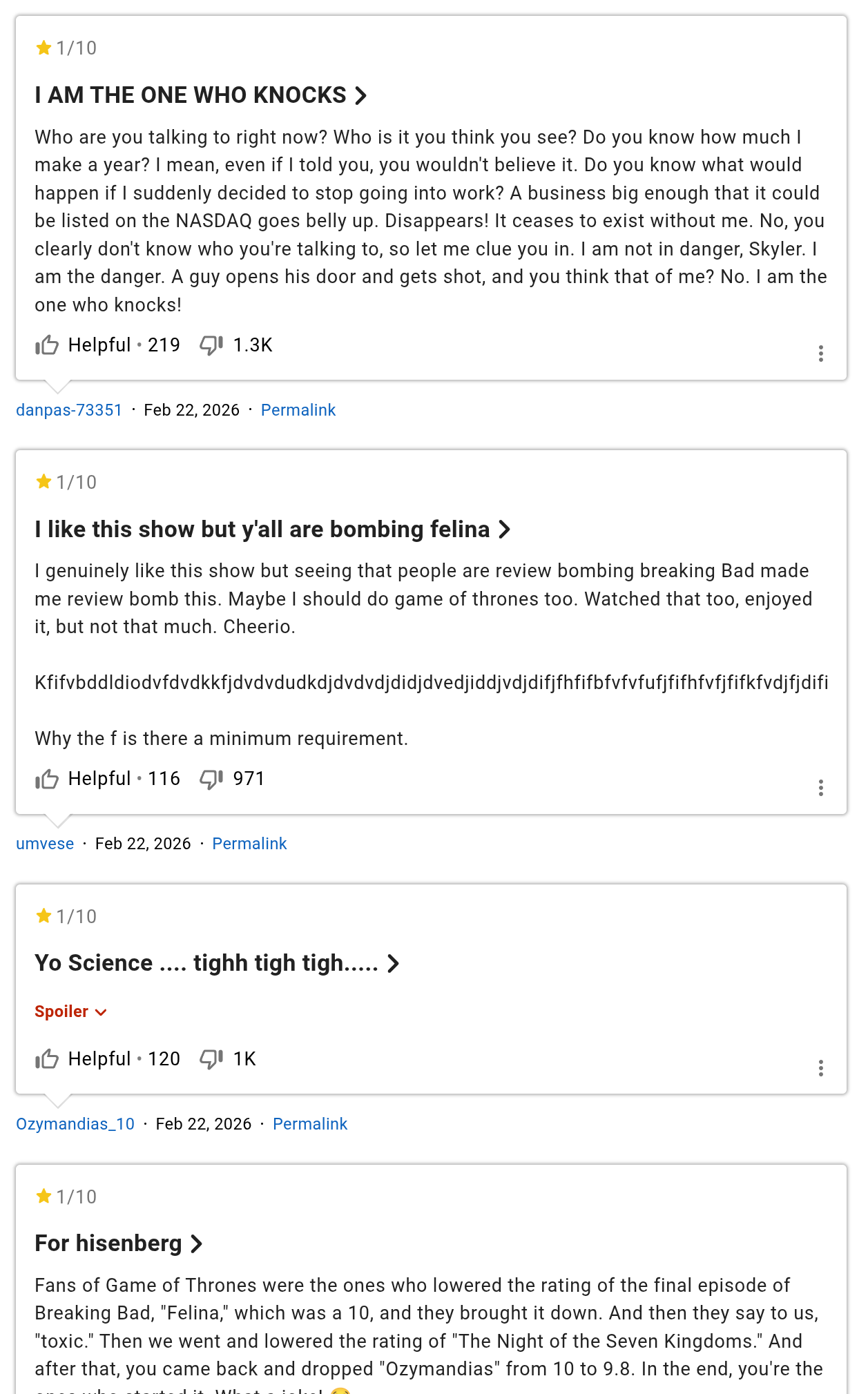868x1394 pixels.
Task: Open more options for danpas-73351's review
Action: click(820, 354)
